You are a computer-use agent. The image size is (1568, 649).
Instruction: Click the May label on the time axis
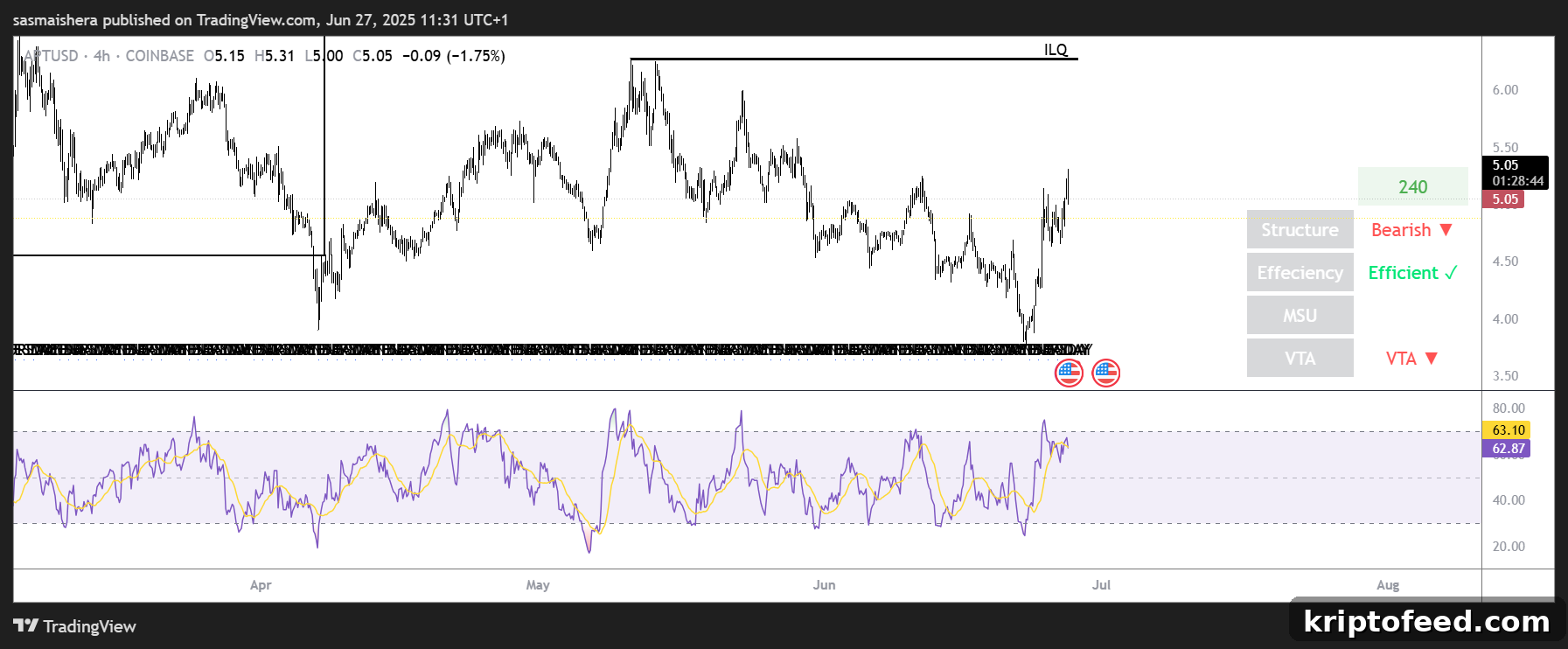(x=538, y=585)
